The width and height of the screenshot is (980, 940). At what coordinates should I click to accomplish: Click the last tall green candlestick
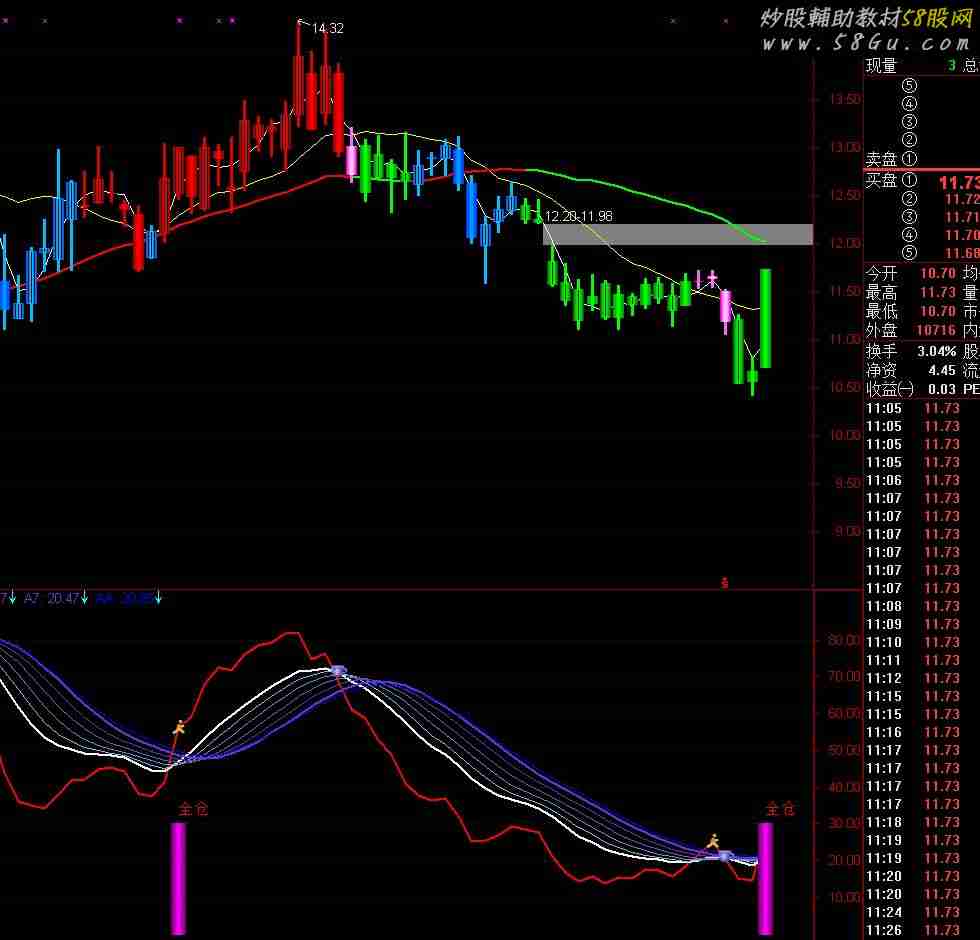tap(765, 318)
